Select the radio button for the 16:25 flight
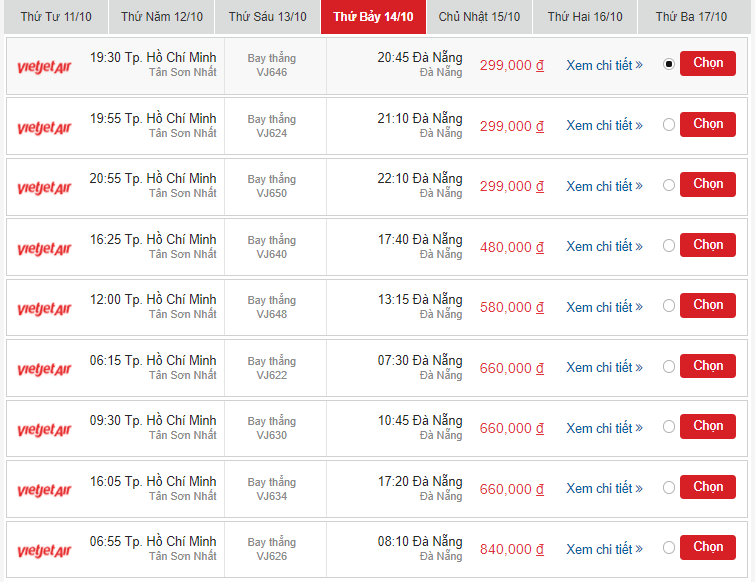 [x=669, y=246]
